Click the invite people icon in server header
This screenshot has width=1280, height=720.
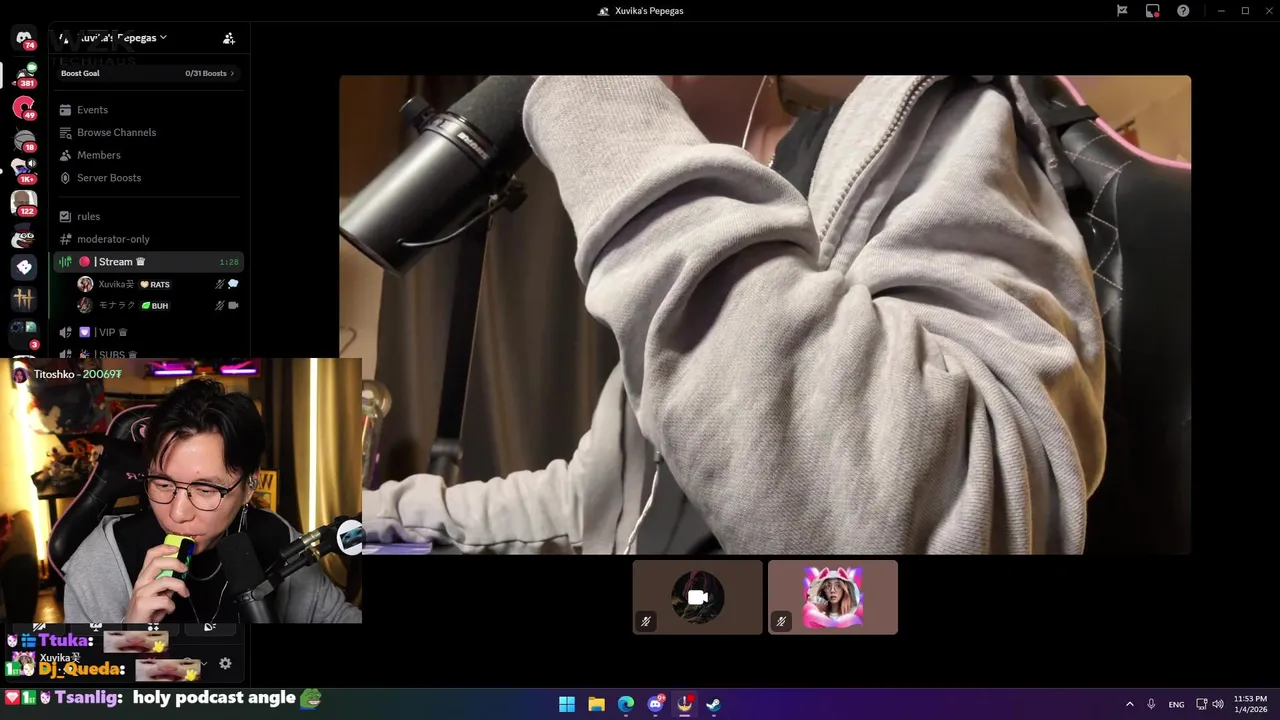[229, 38]
